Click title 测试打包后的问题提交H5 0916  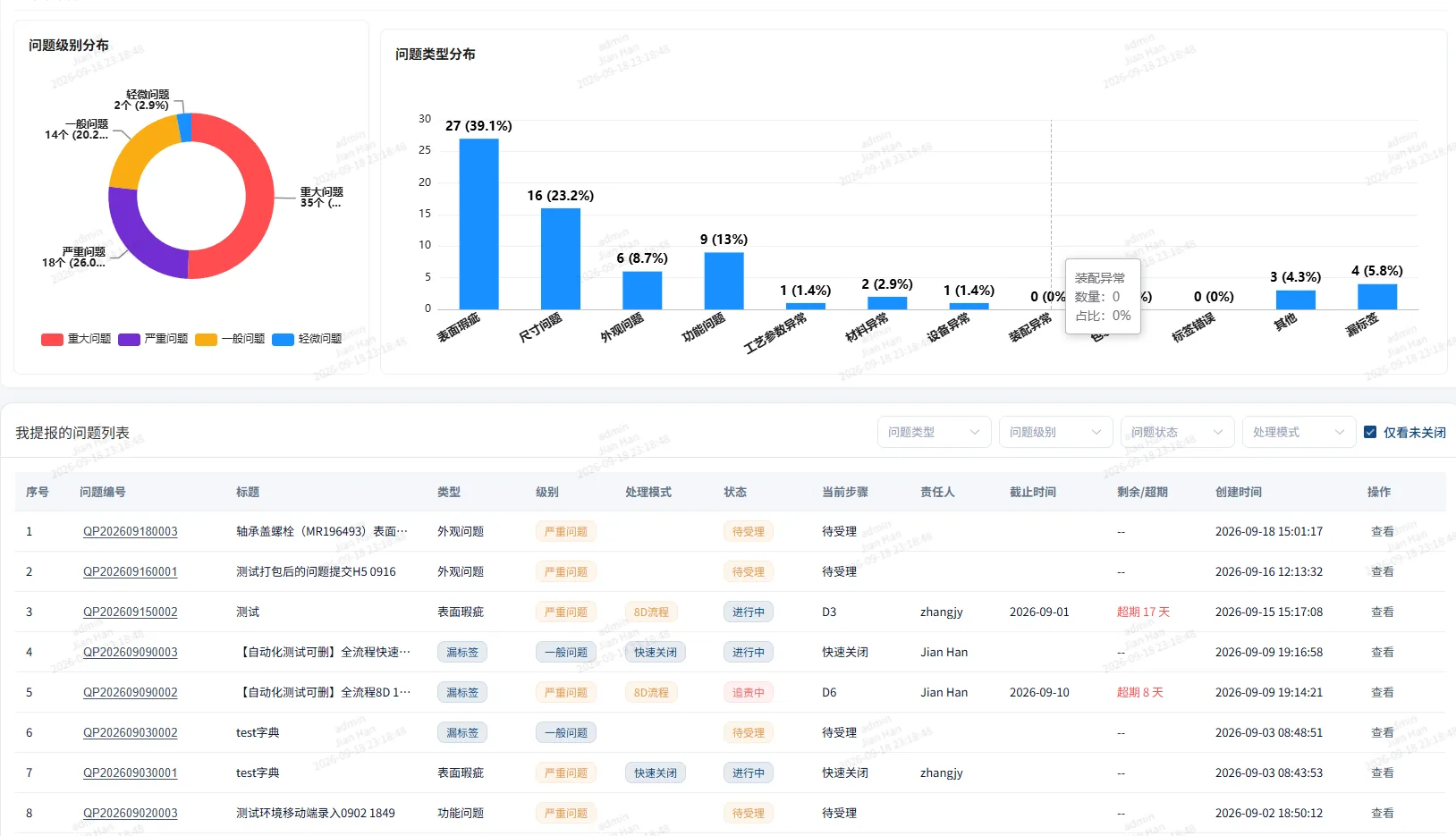coord(316,571)
